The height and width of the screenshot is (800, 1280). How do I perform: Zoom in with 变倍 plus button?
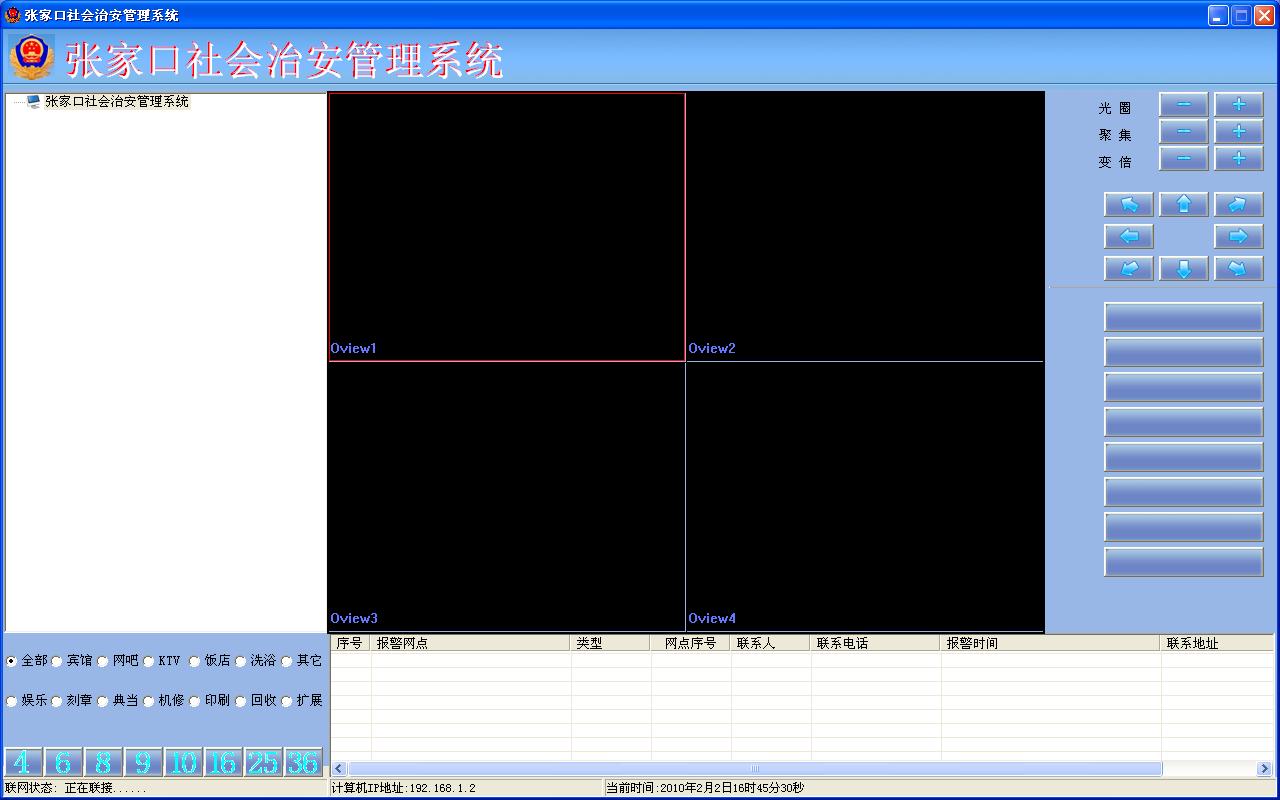[1239, 158]
